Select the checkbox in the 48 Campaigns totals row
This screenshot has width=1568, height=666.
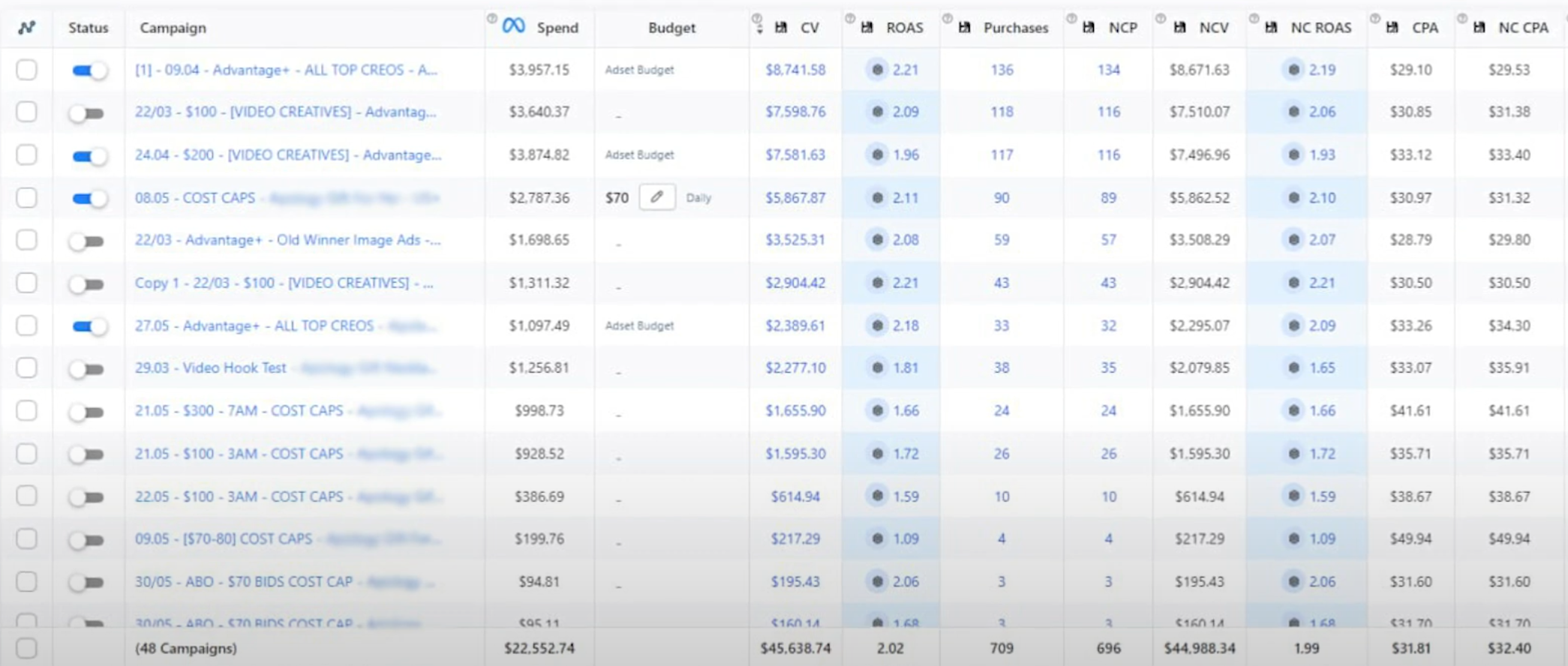pos(27,648)
